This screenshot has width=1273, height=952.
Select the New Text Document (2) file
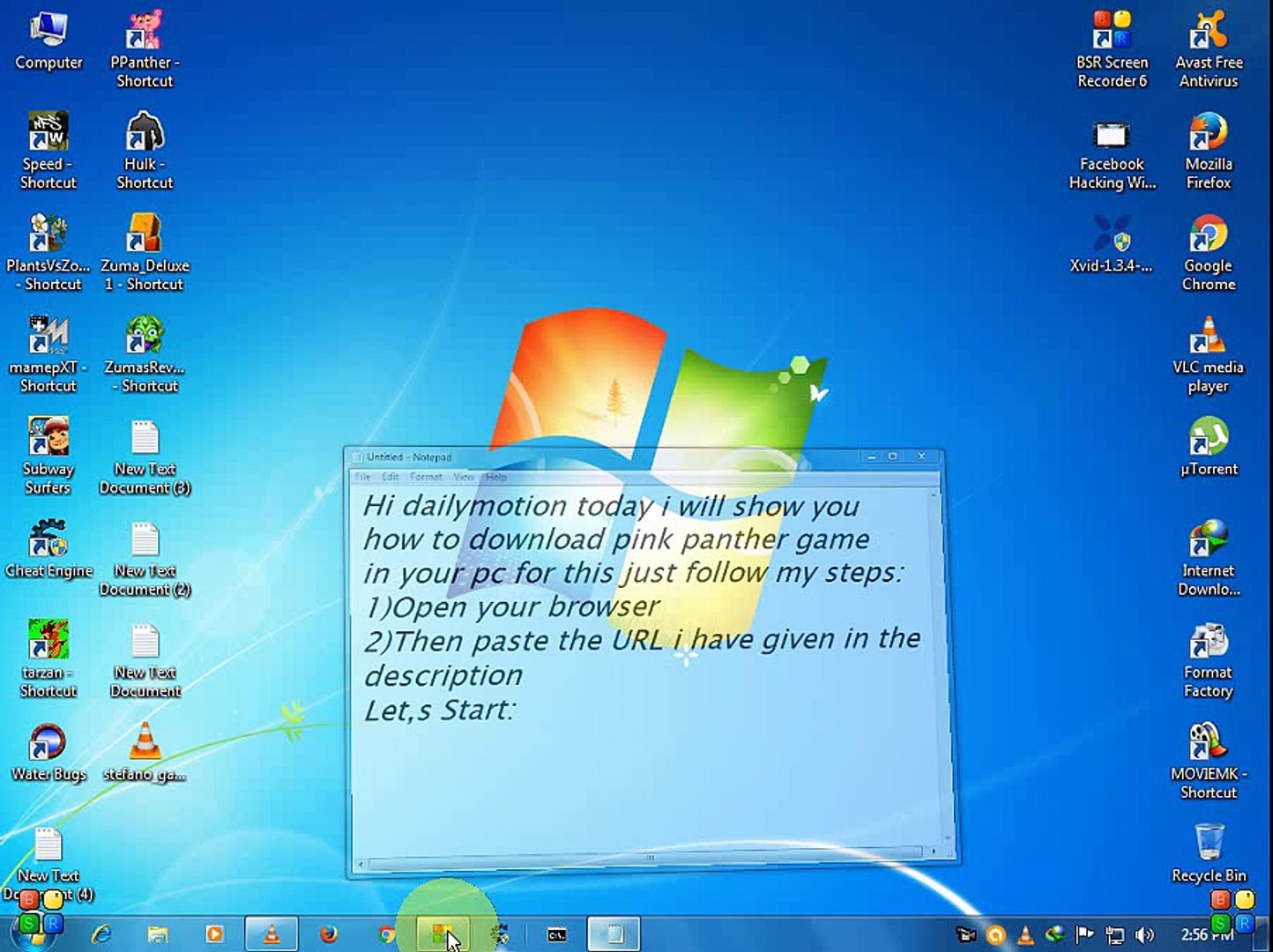145,559
